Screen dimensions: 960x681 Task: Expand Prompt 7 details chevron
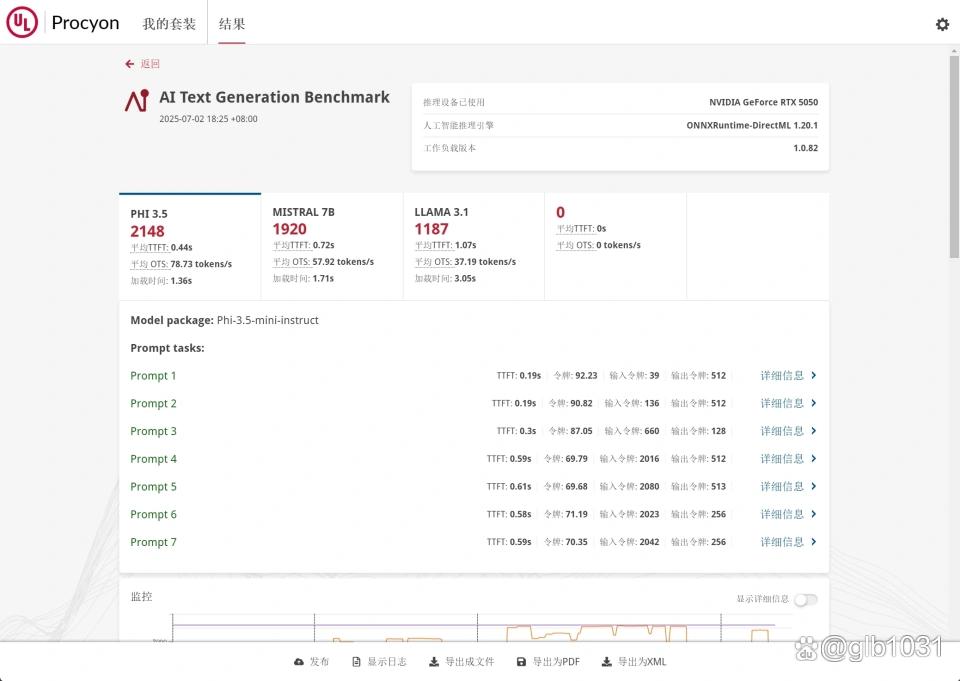click(x=814, y=542)
